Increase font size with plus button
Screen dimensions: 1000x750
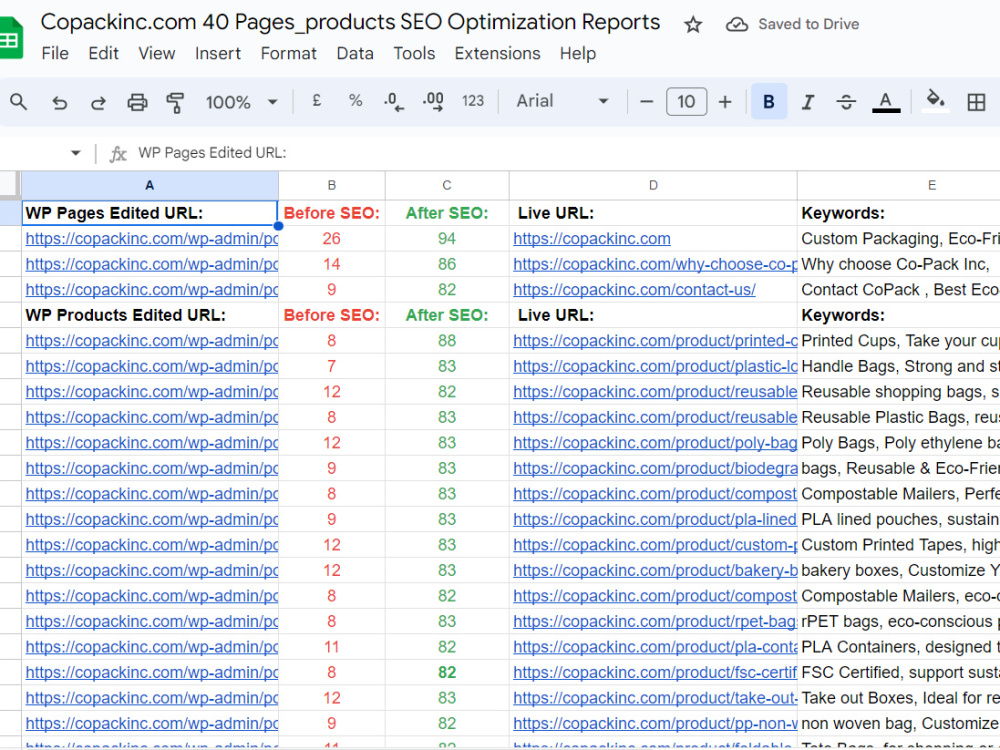[724, 102]
